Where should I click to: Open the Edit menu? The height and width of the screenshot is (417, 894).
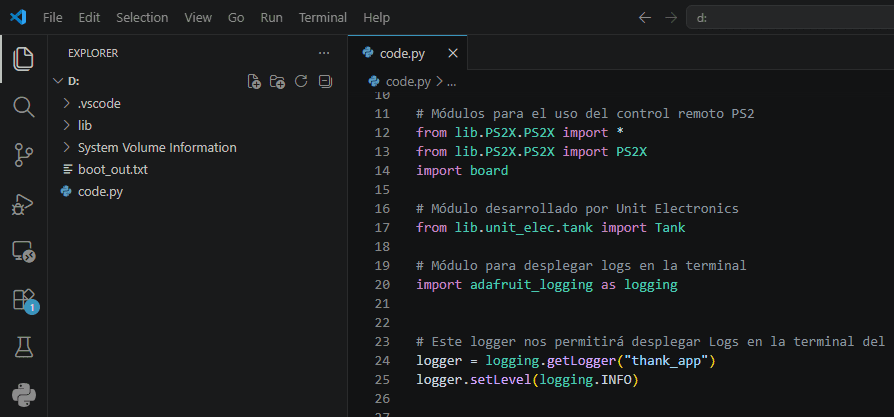pos(89,18)
